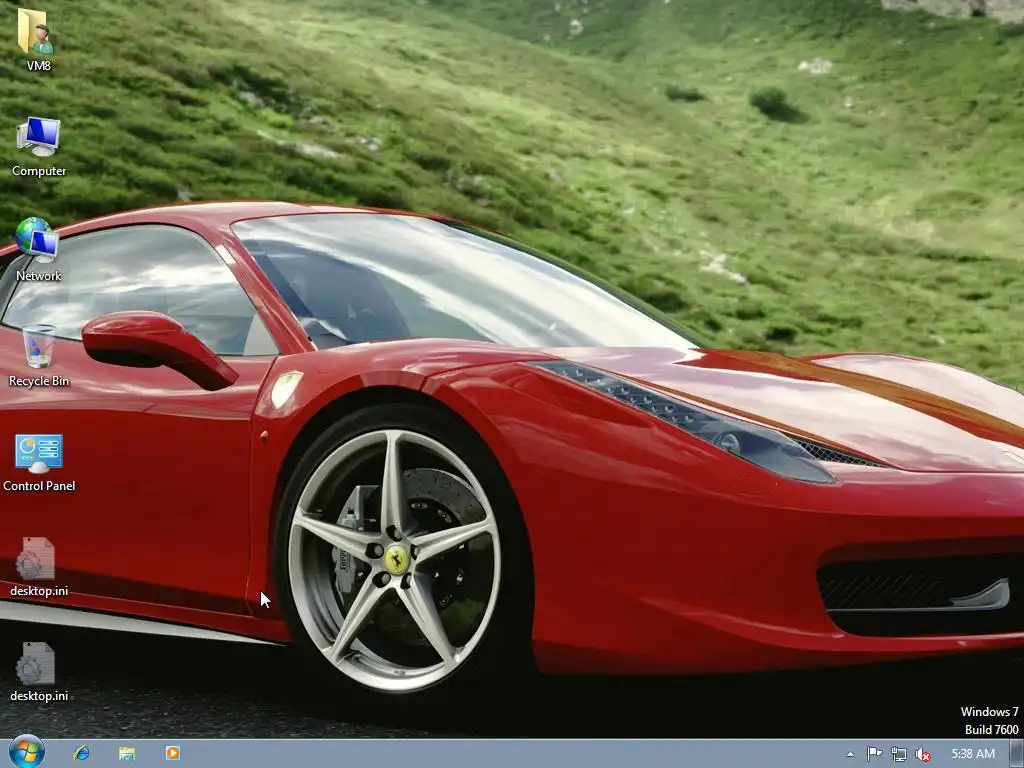Click the VM8 icon label

[x=39, y=65]
